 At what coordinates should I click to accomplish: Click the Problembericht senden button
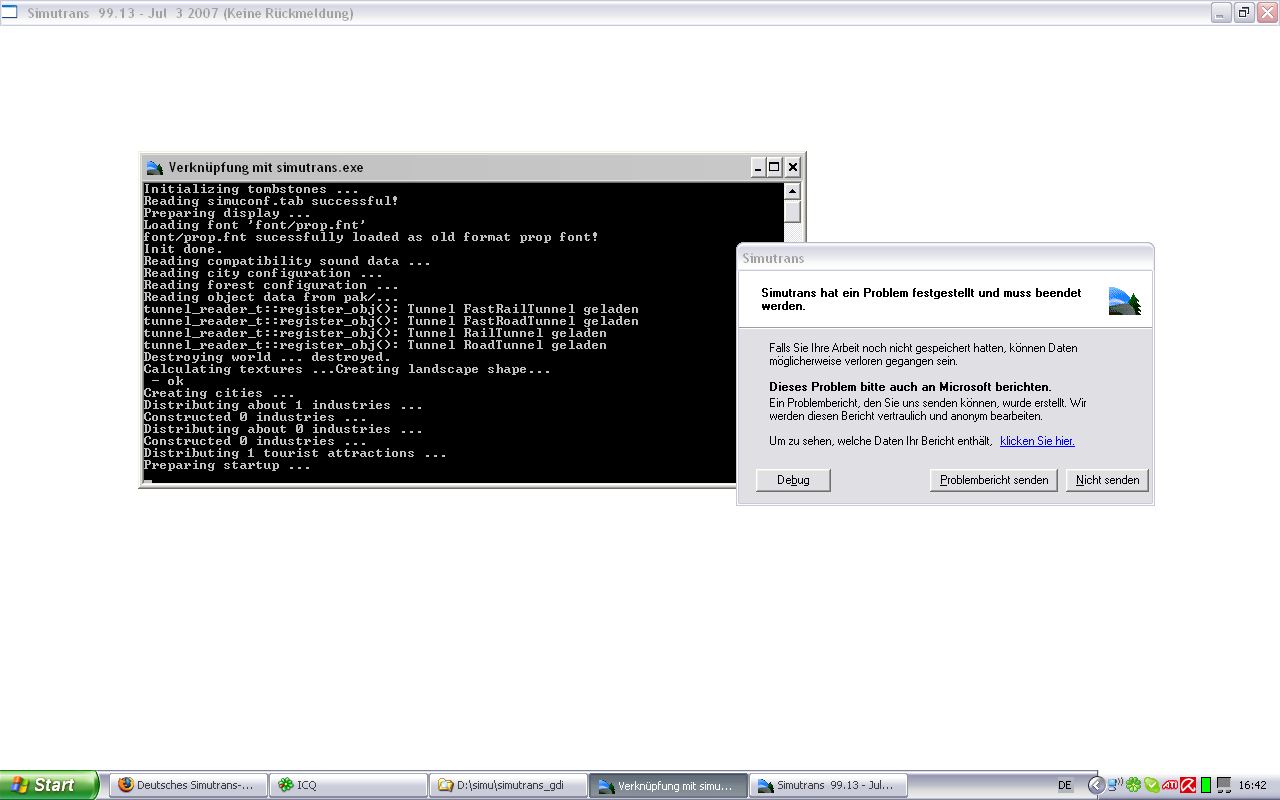point(994,480)
